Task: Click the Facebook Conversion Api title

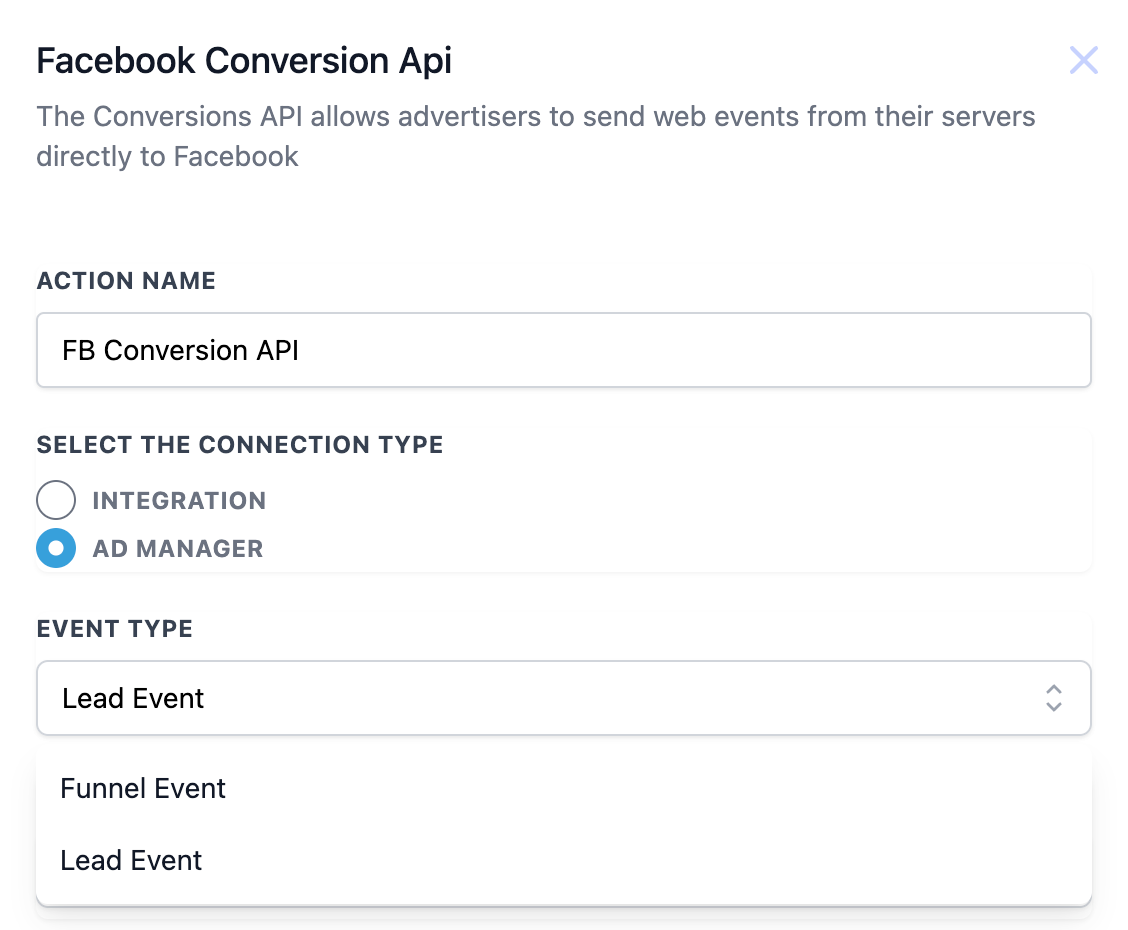Action: point(244,60)
